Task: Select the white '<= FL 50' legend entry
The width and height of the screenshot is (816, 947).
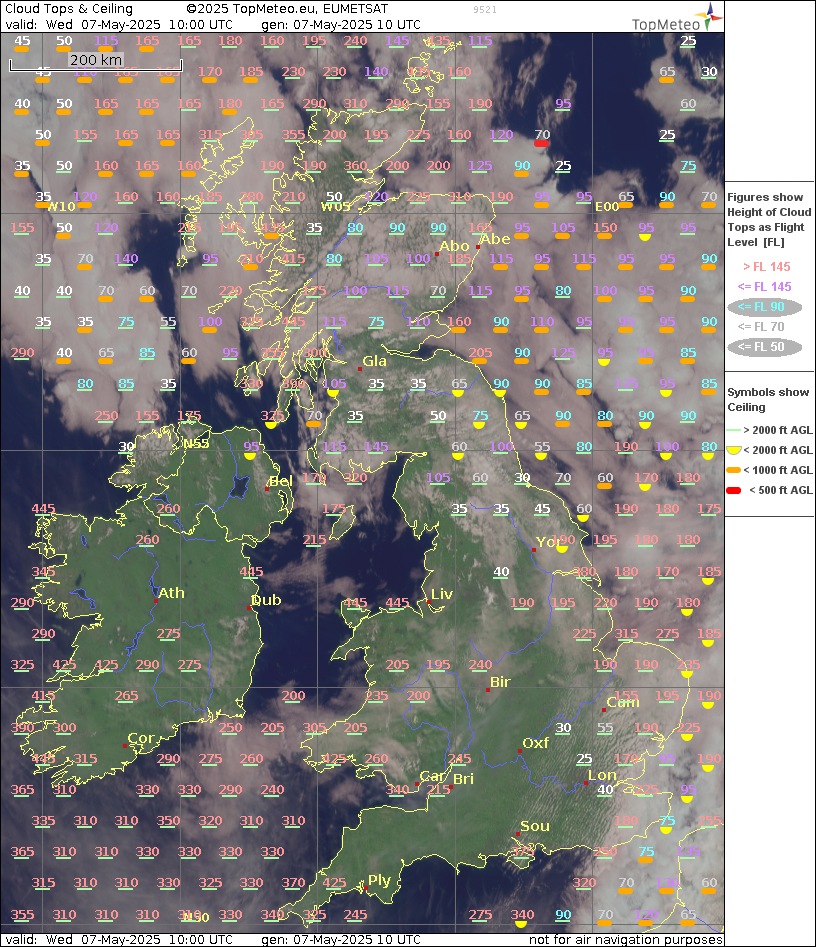Action: [x=765, y=347]
